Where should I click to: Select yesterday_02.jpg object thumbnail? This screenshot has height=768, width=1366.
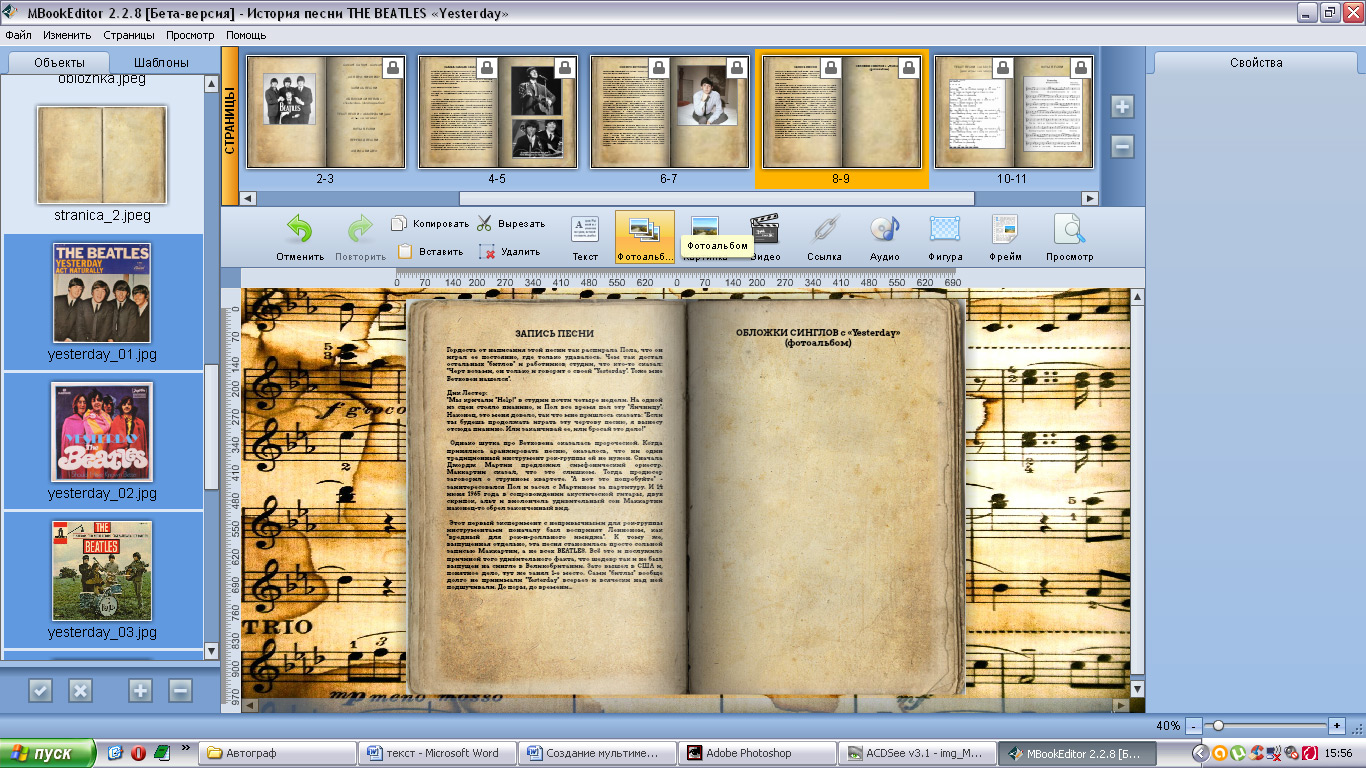coord(102,432)
